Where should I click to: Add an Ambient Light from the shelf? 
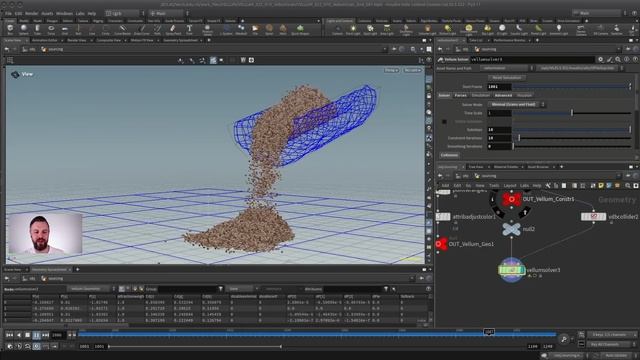(x=559, y=29)
